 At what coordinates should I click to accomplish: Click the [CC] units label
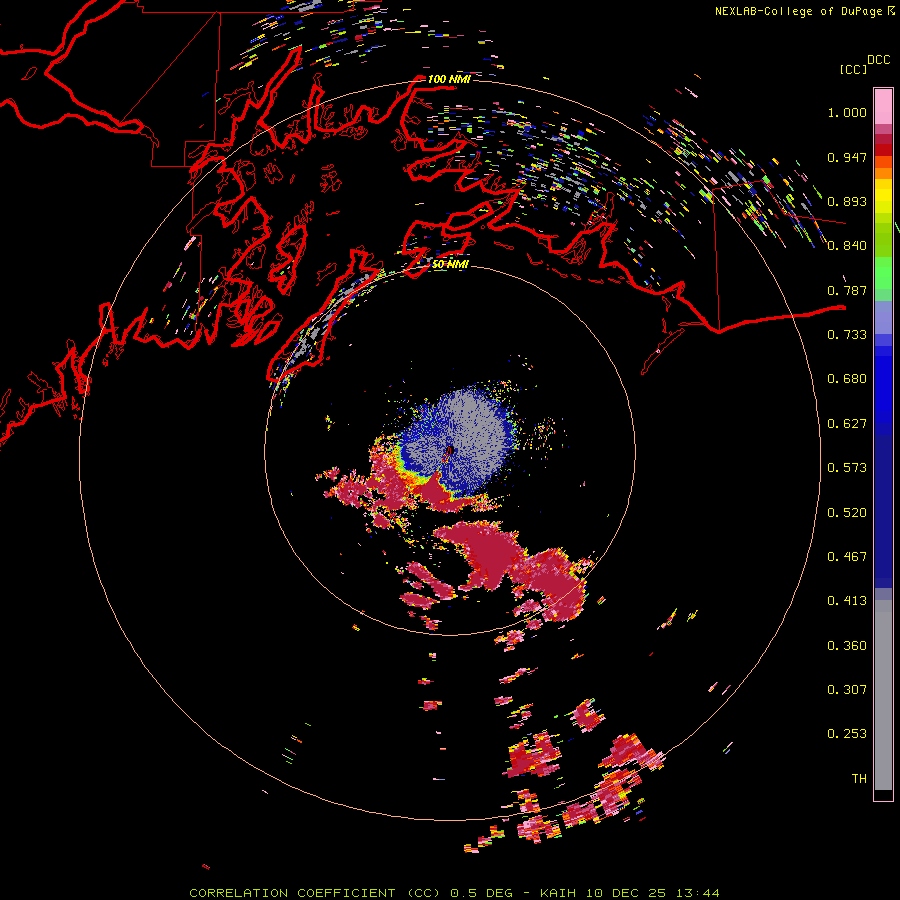click(x=853, y=69)
